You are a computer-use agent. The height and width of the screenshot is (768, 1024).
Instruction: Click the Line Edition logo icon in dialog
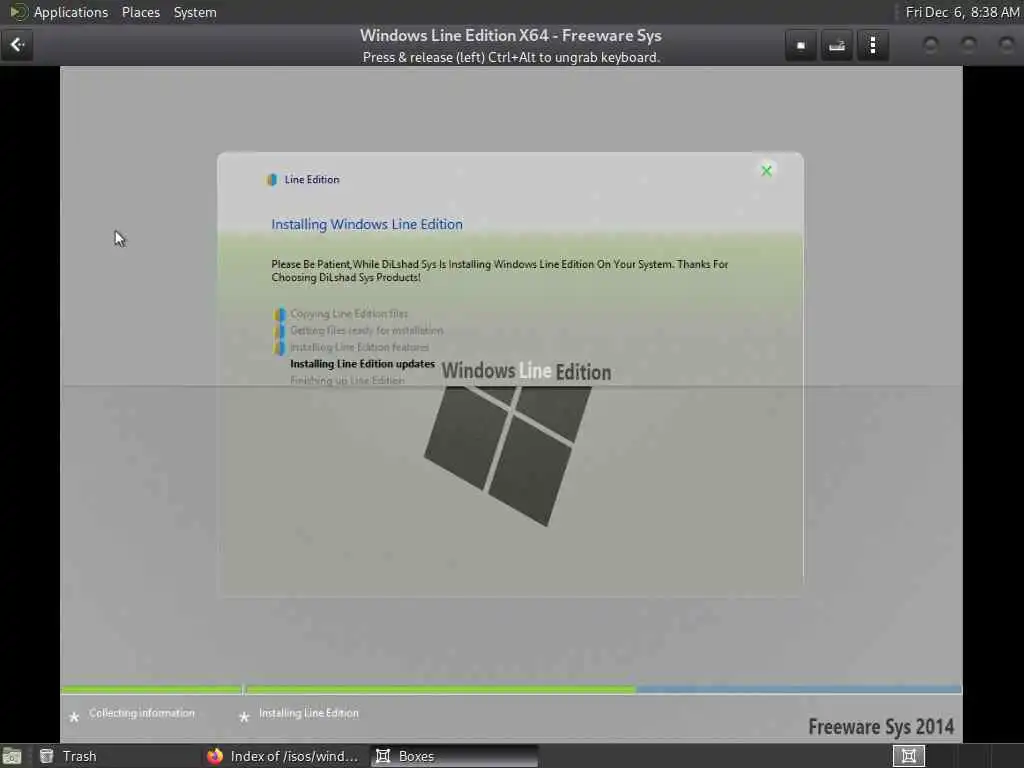click(x=272, y=180)
